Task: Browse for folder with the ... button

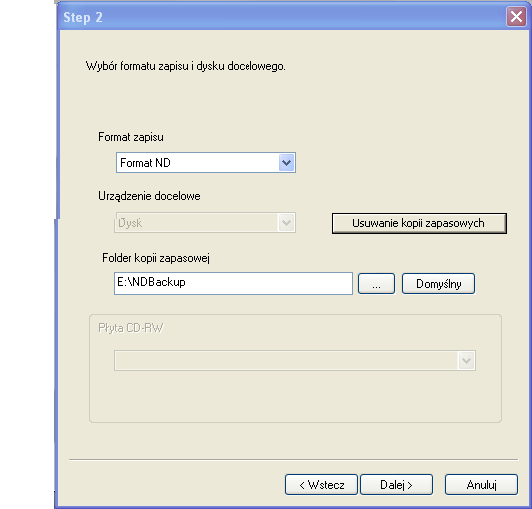Action: 376,284
